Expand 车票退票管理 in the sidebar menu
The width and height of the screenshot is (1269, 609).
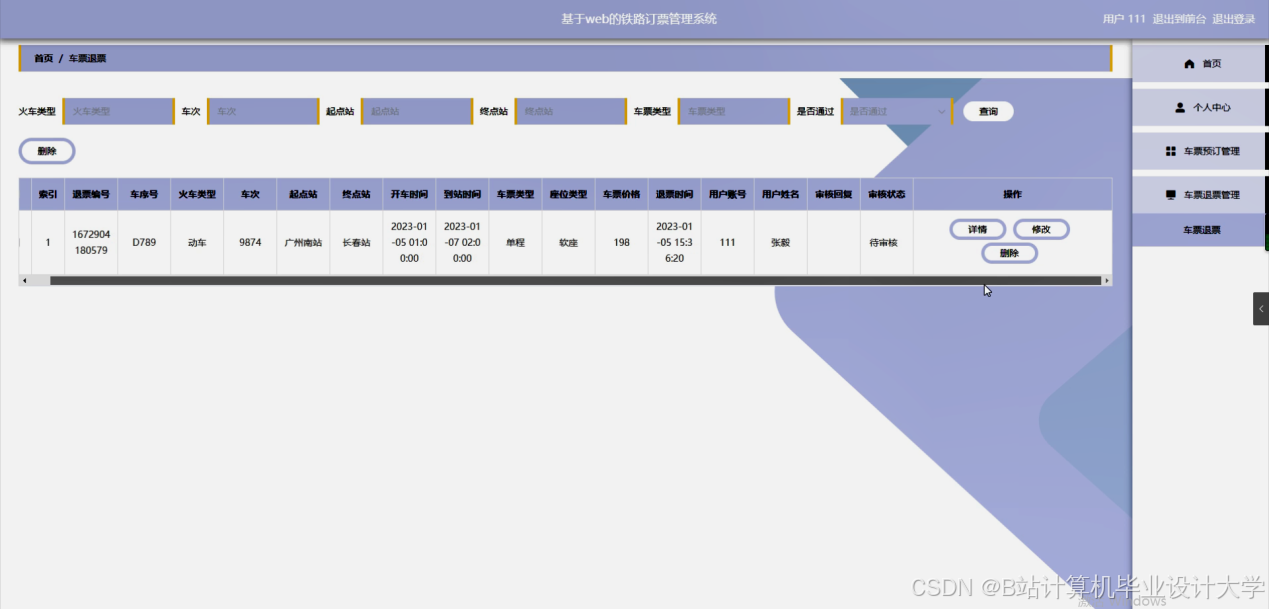[1198, 195]
